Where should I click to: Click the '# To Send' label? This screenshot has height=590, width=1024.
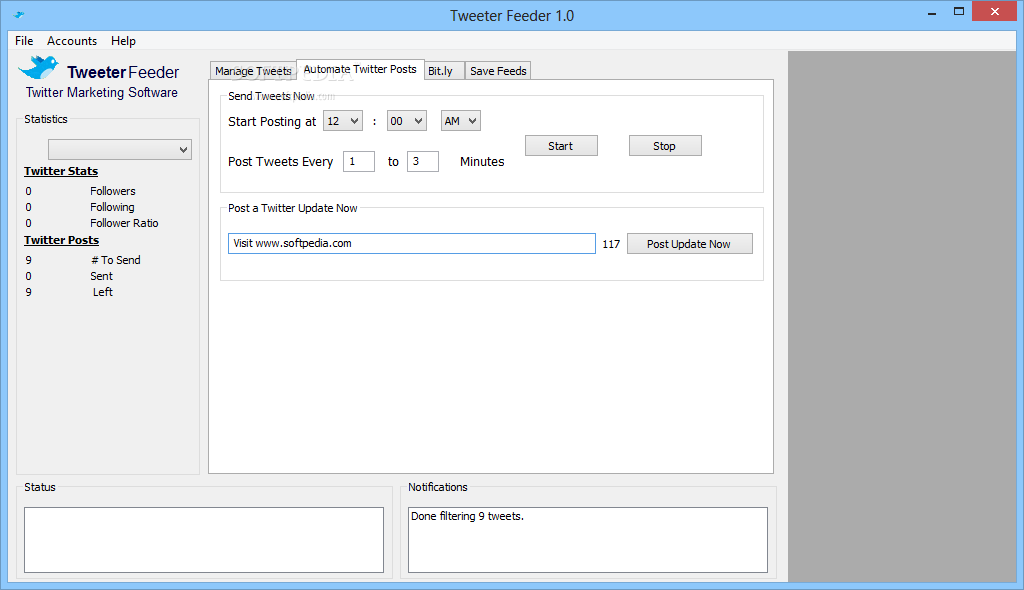(x=116, y=260)
